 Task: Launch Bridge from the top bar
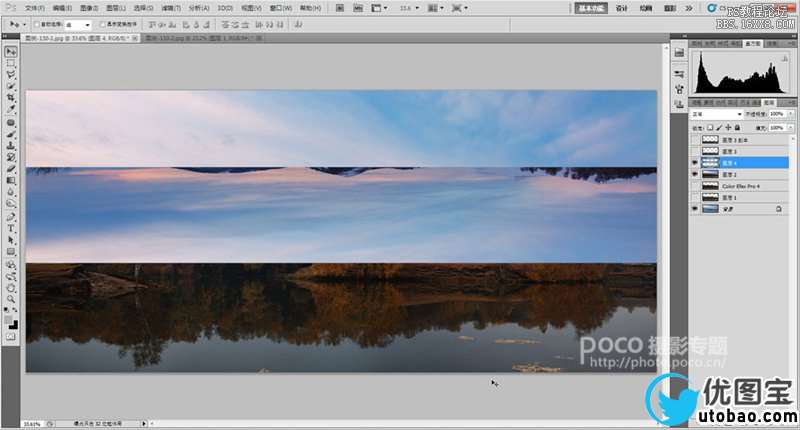tap(340, 8)
